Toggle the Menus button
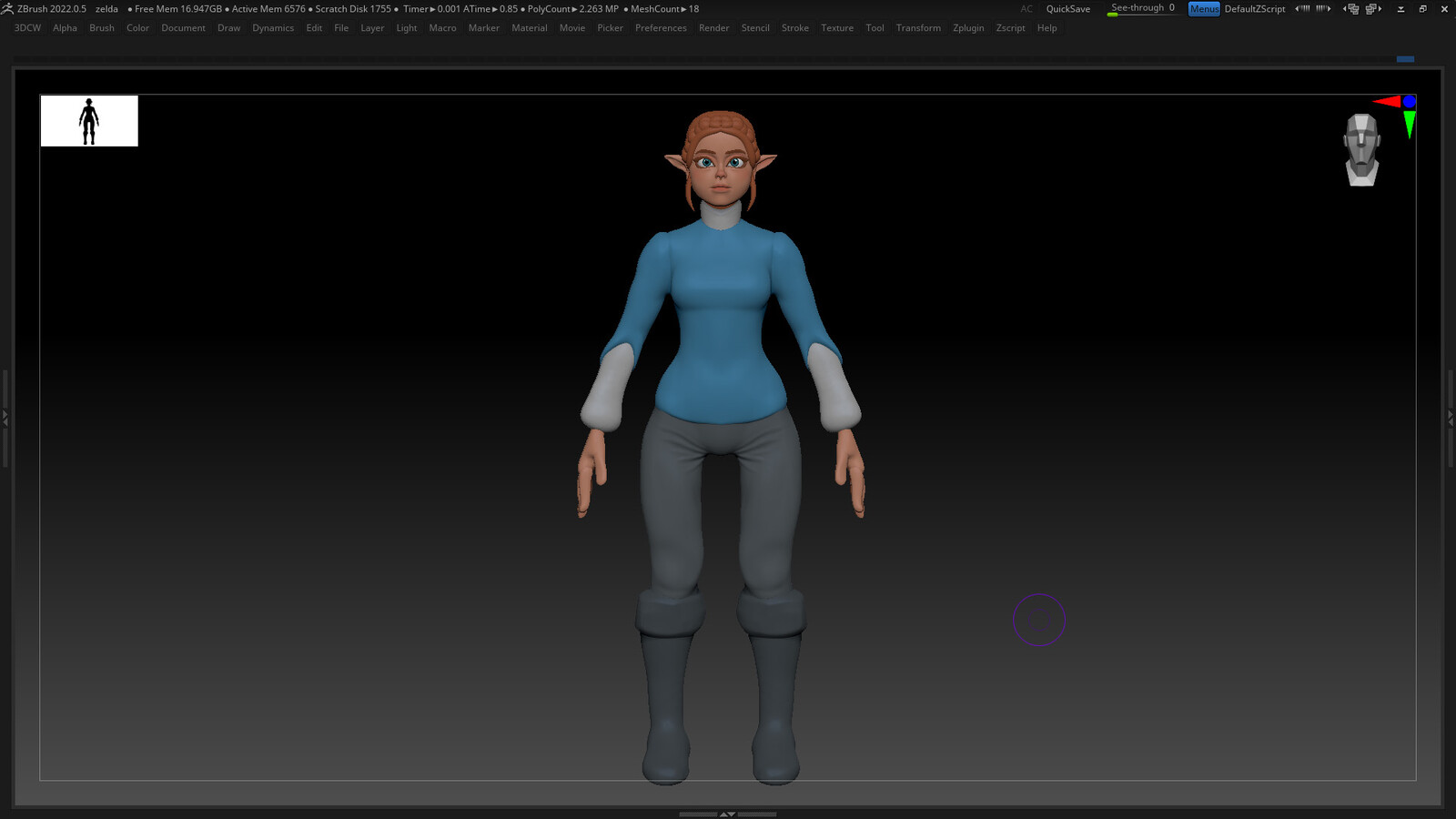 pos(1204,8)
